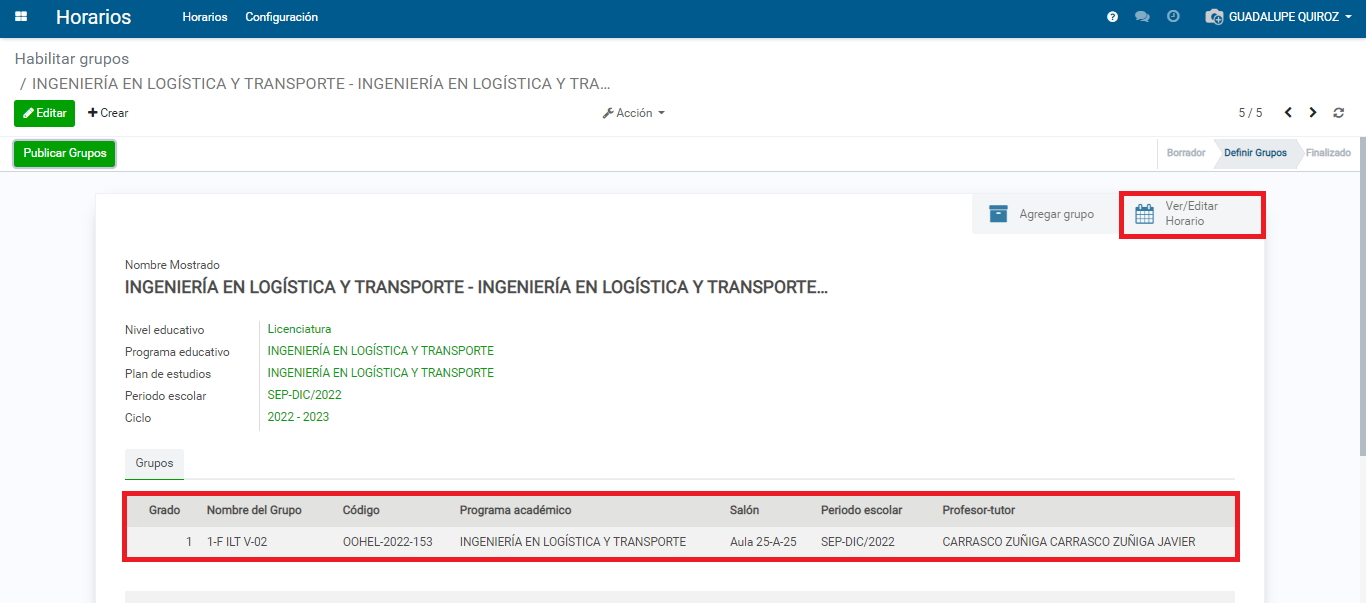
Task: Click the Crear button
Action: [108, 113]
